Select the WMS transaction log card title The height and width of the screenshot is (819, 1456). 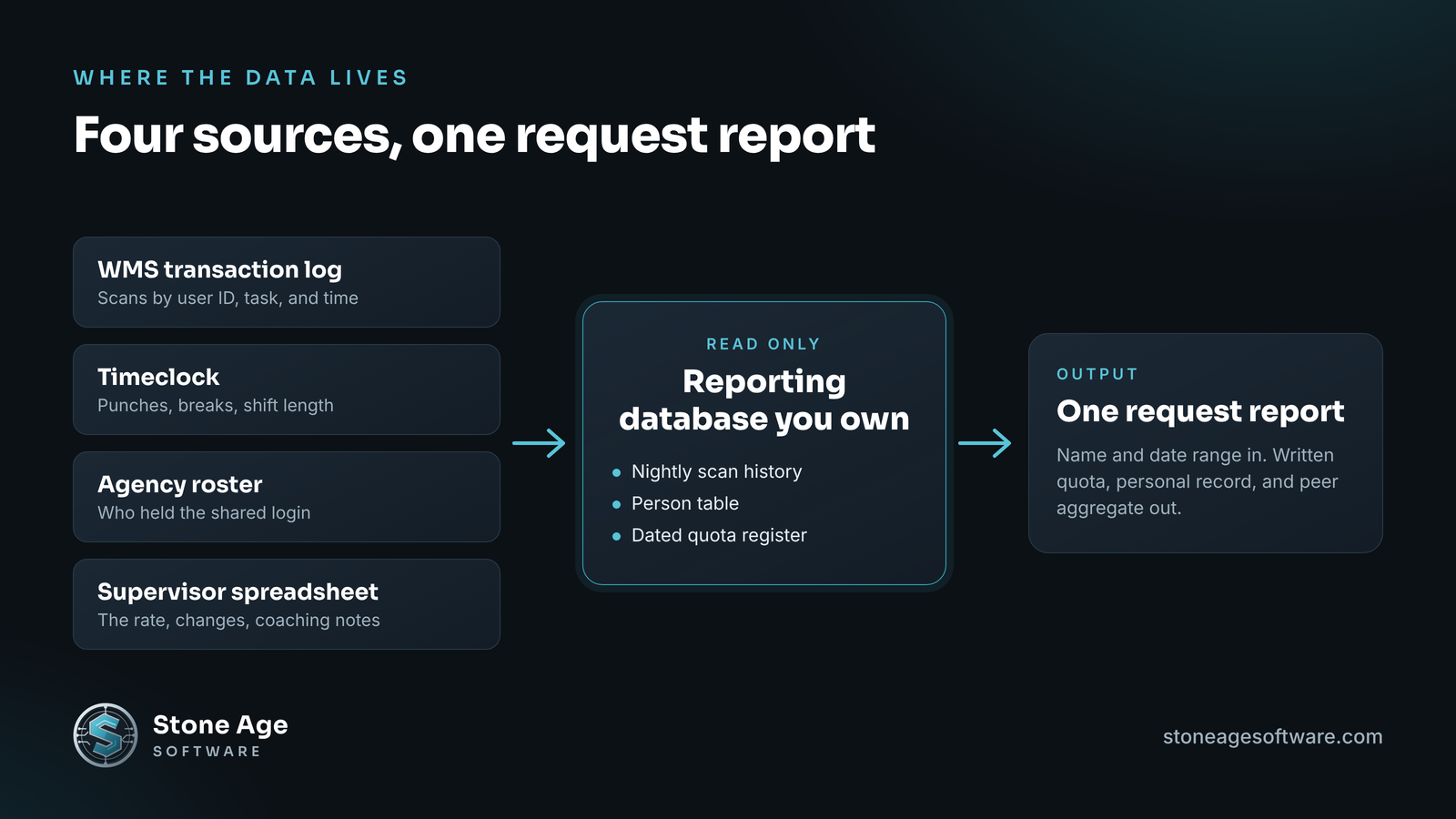point(219,269)
